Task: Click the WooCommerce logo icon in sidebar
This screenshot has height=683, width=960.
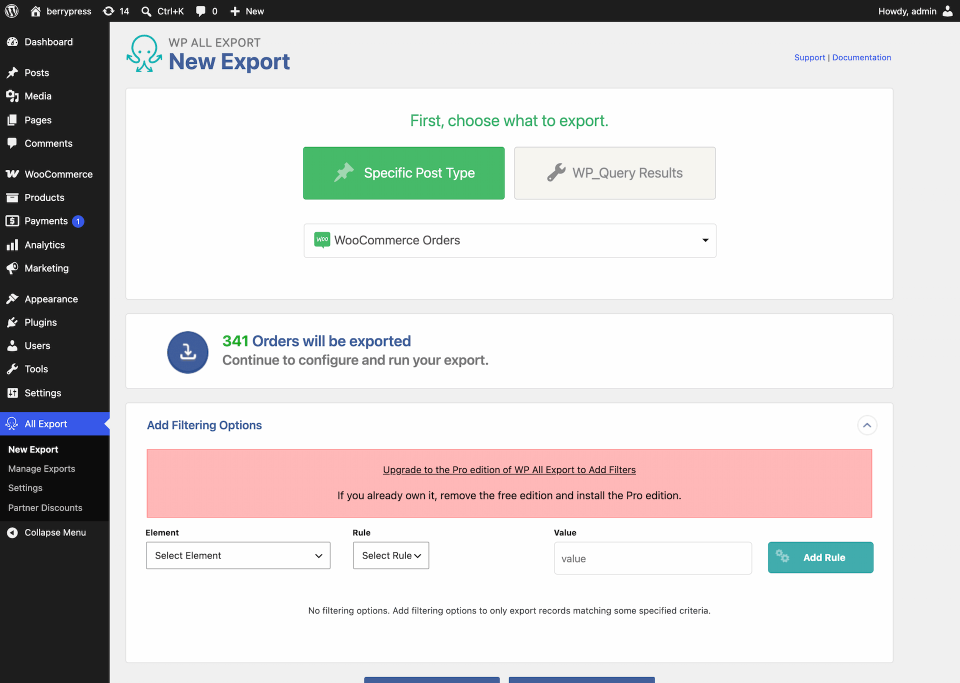Action: pos(12,174)
